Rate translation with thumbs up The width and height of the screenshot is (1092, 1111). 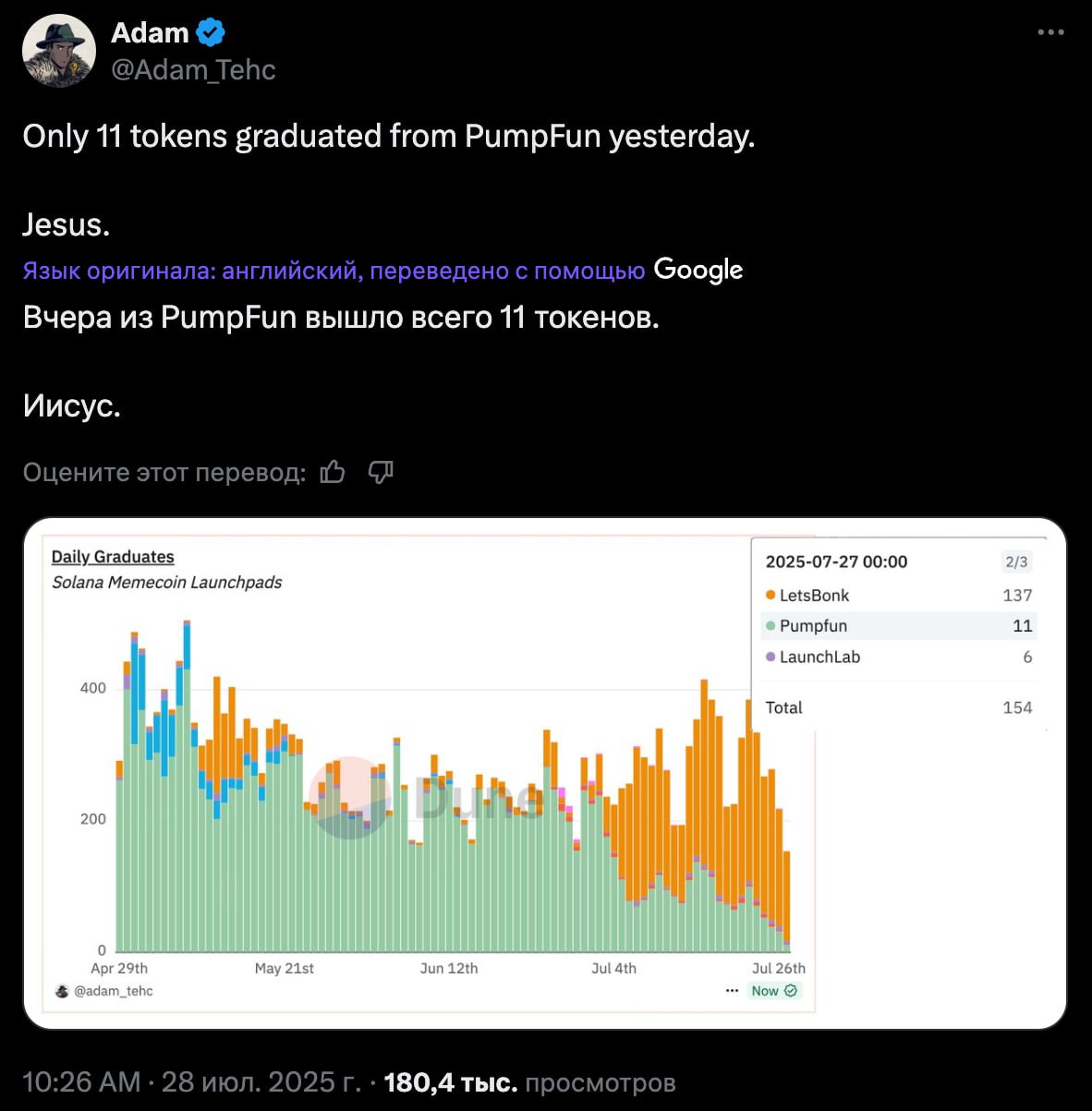(333, 472)
